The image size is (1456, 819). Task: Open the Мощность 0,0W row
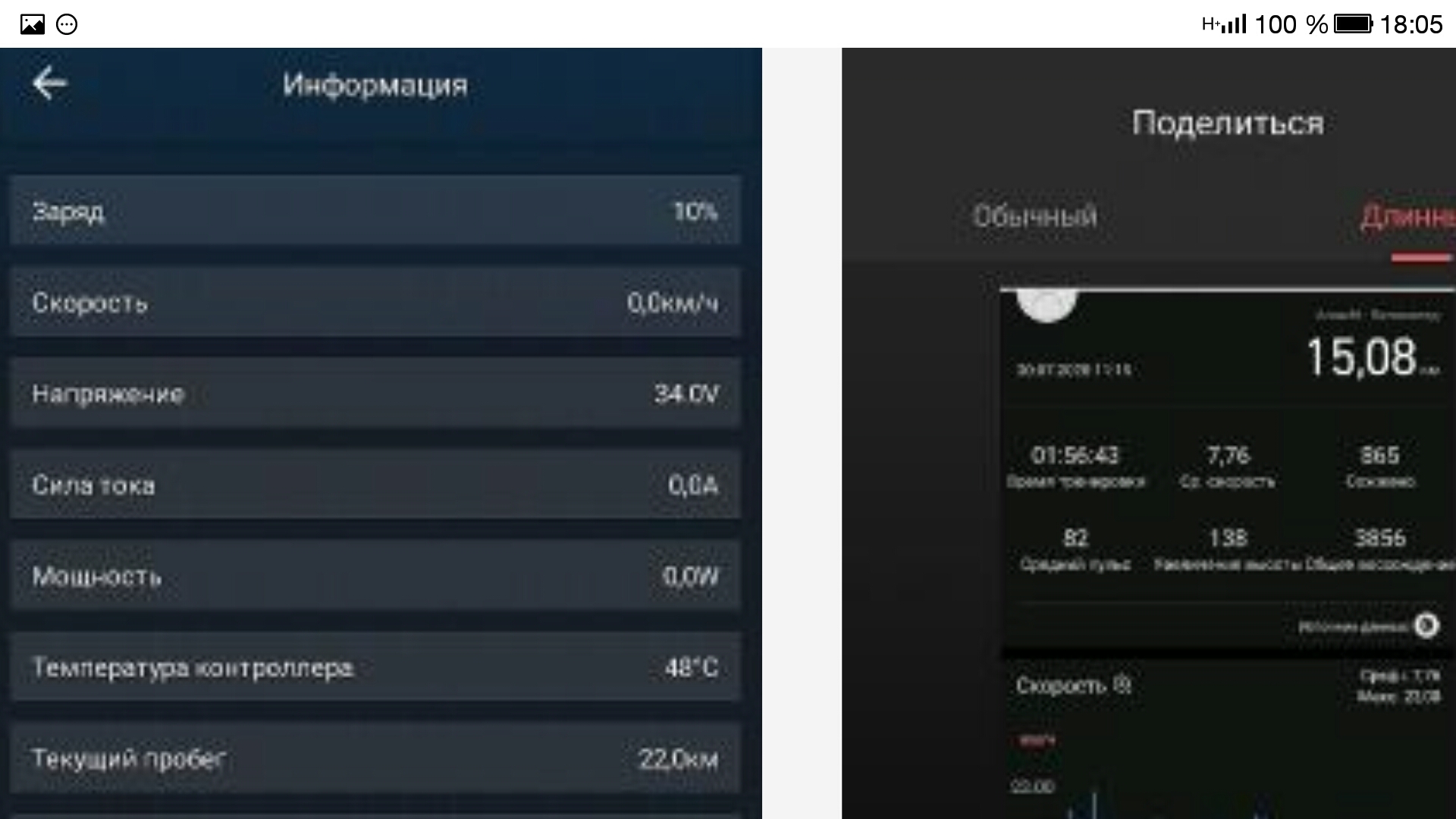pyautogui.click(x=375, y=576)
